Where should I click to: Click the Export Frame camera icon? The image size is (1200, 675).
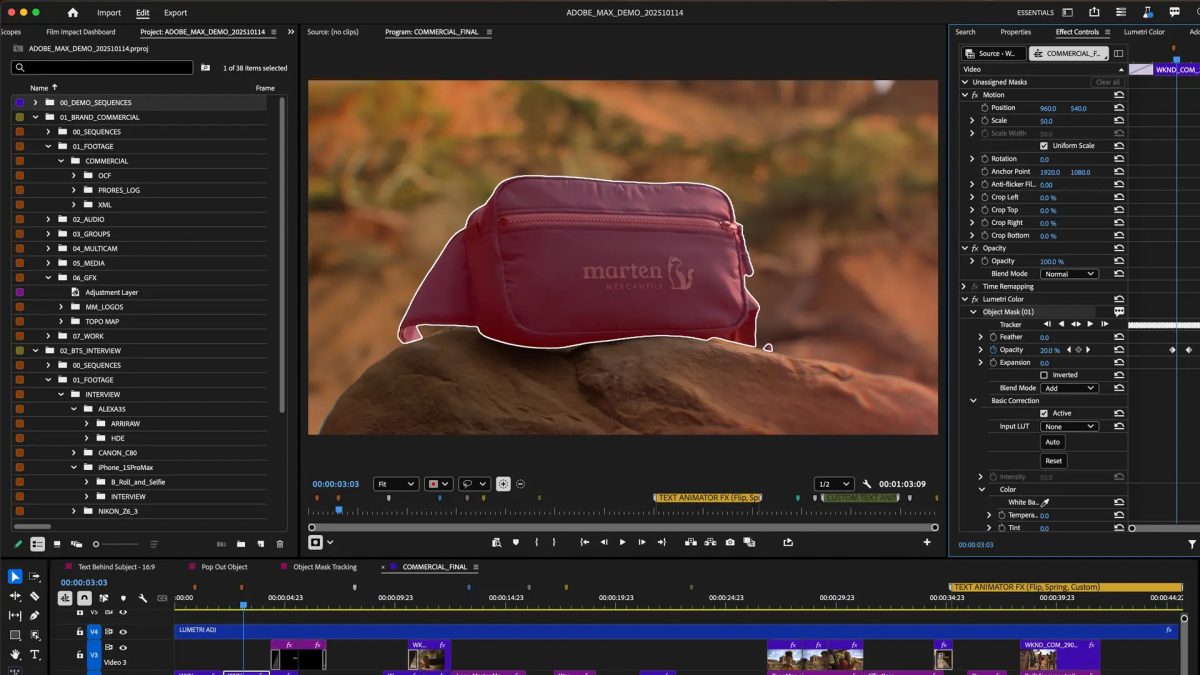coord(730,542)
